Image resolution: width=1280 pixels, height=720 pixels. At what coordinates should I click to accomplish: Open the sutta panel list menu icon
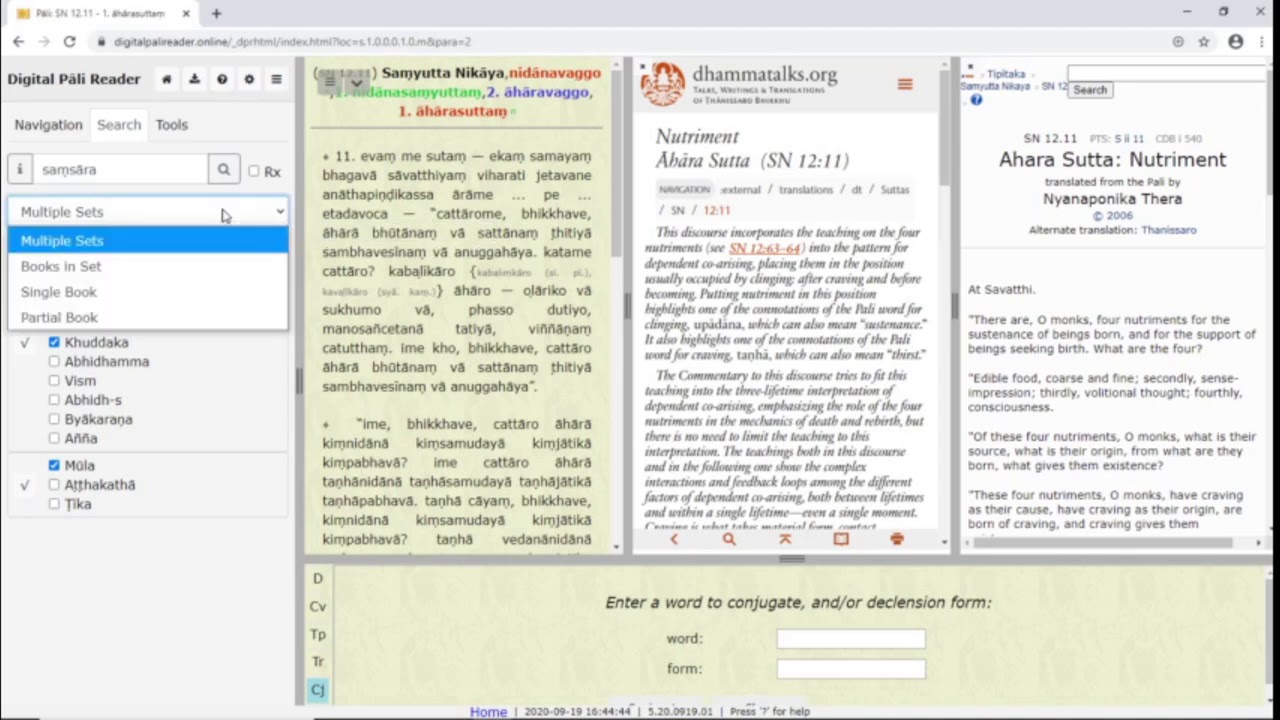[330, 83]
